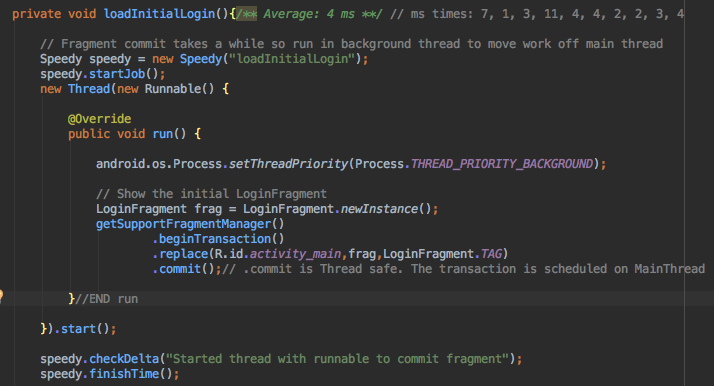Click getSupportFragmentManager() call
Image resolution: width=714 pixels, height=386 pixels.
click(190, 224)
